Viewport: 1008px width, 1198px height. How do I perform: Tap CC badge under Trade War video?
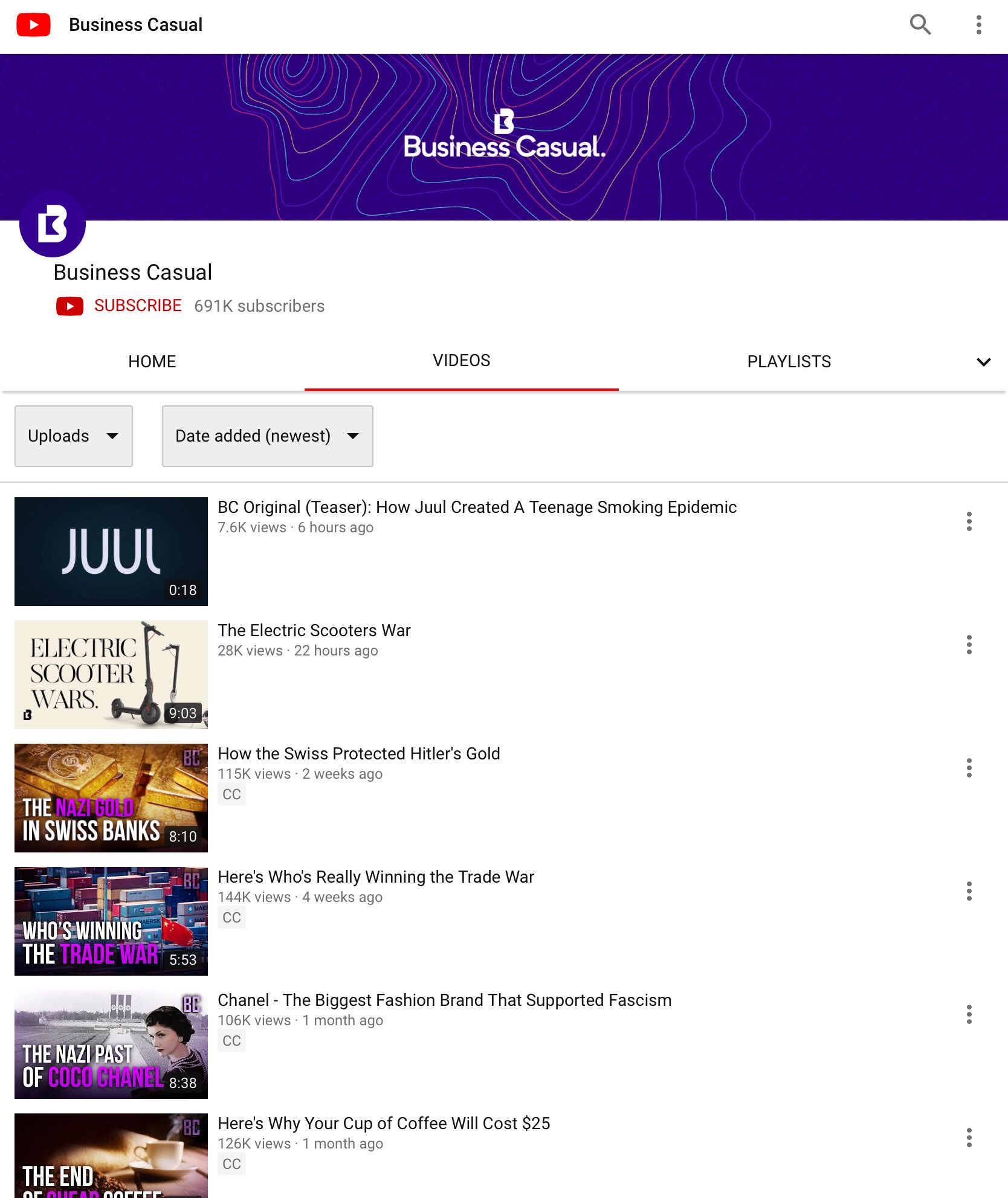231,918
